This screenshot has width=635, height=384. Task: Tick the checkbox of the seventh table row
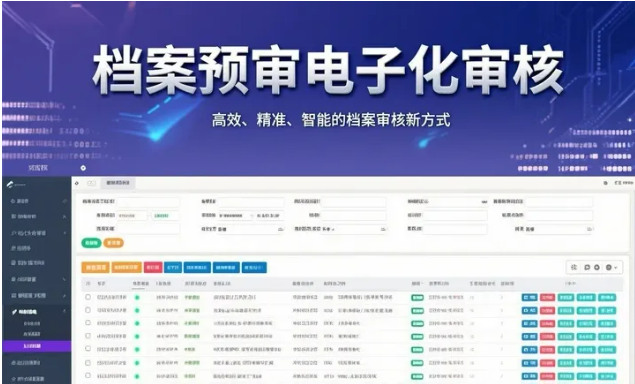point(88,375)
